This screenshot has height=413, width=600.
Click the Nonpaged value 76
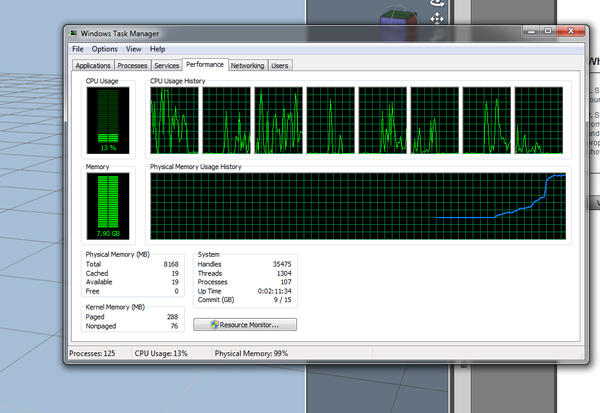(x=174, y=326)
